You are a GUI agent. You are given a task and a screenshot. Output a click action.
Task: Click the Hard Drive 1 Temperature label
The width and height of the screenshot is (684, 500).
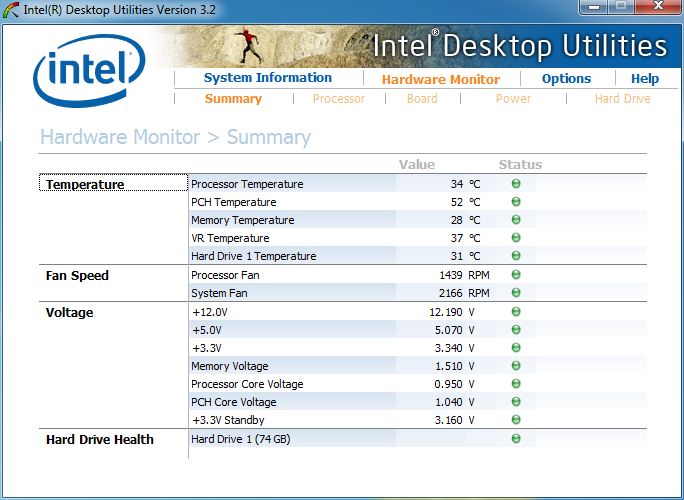pos(253,256)
